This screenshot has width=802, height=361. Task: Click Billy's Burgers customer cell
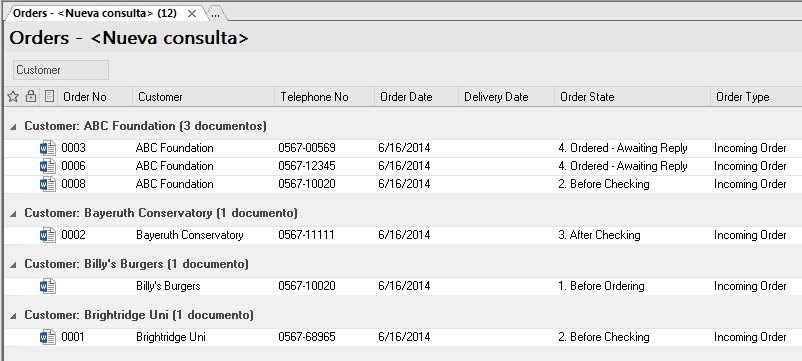(168, 286)
